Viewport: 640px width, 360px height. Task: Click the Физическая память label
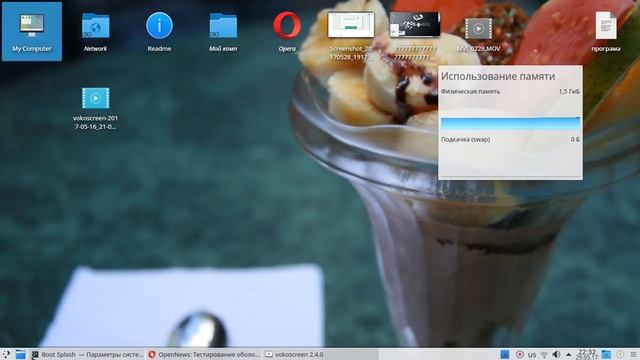click(x=470, y=91)
